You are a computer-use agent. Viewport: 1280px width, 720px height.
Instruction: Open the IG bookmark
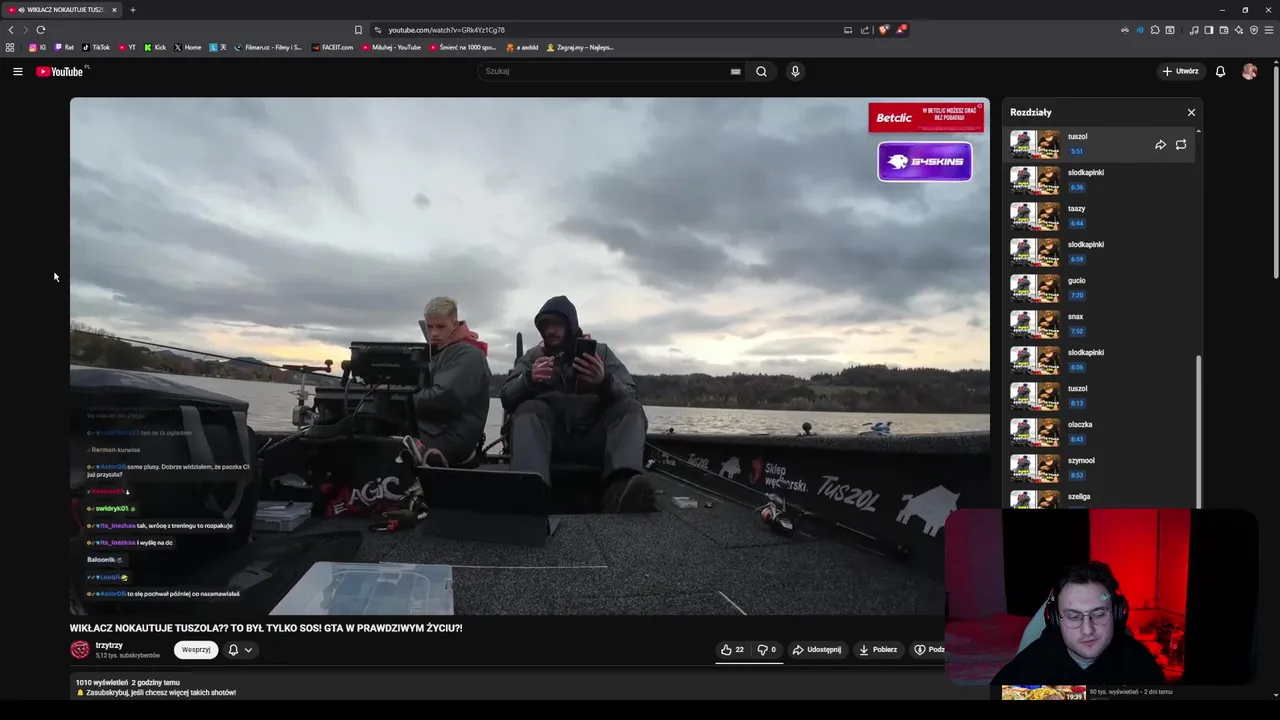coord(37,47)
